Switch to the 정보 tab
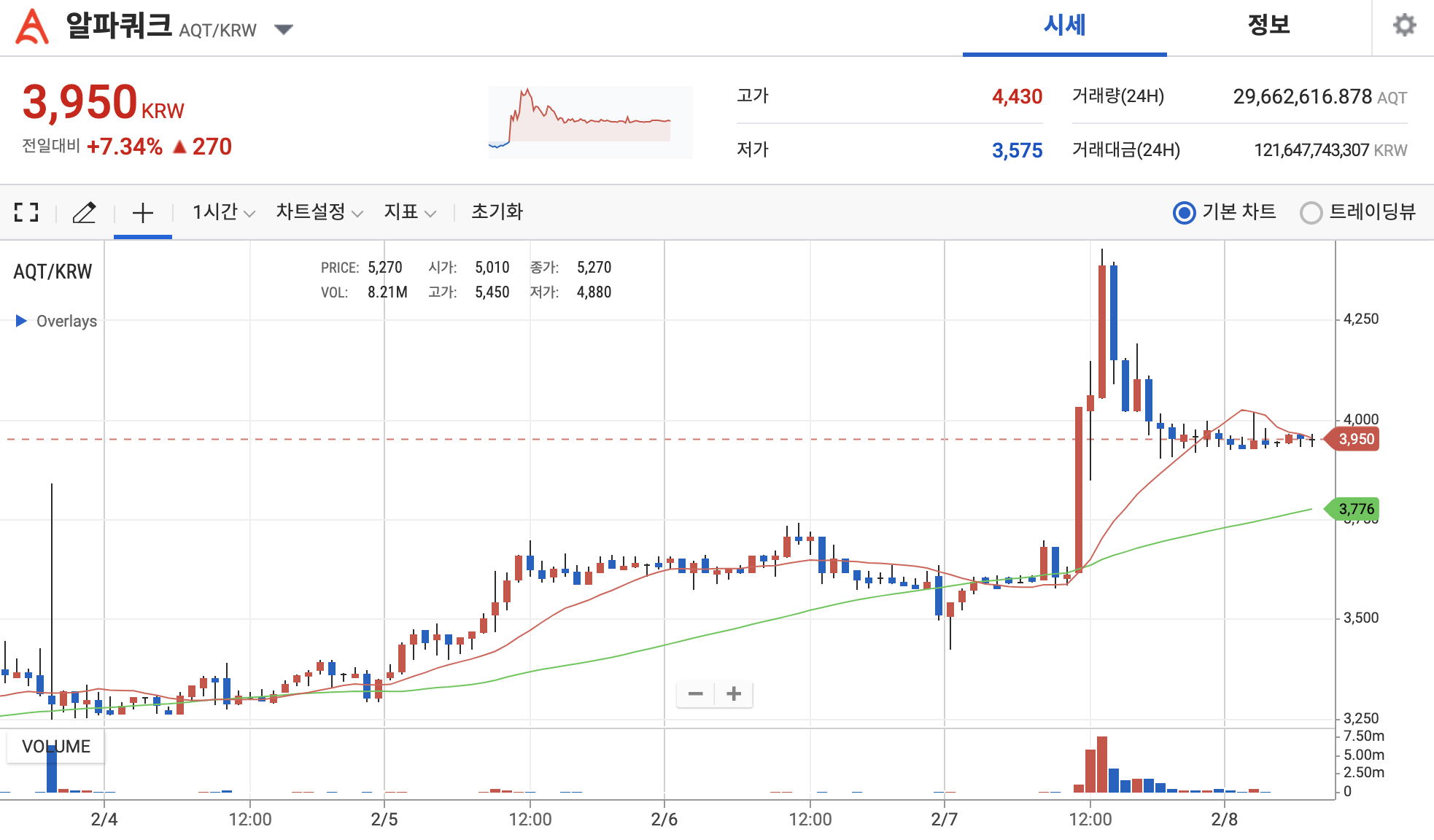Viewport: 1434px width, 840px height. (x=1268, y=26)
